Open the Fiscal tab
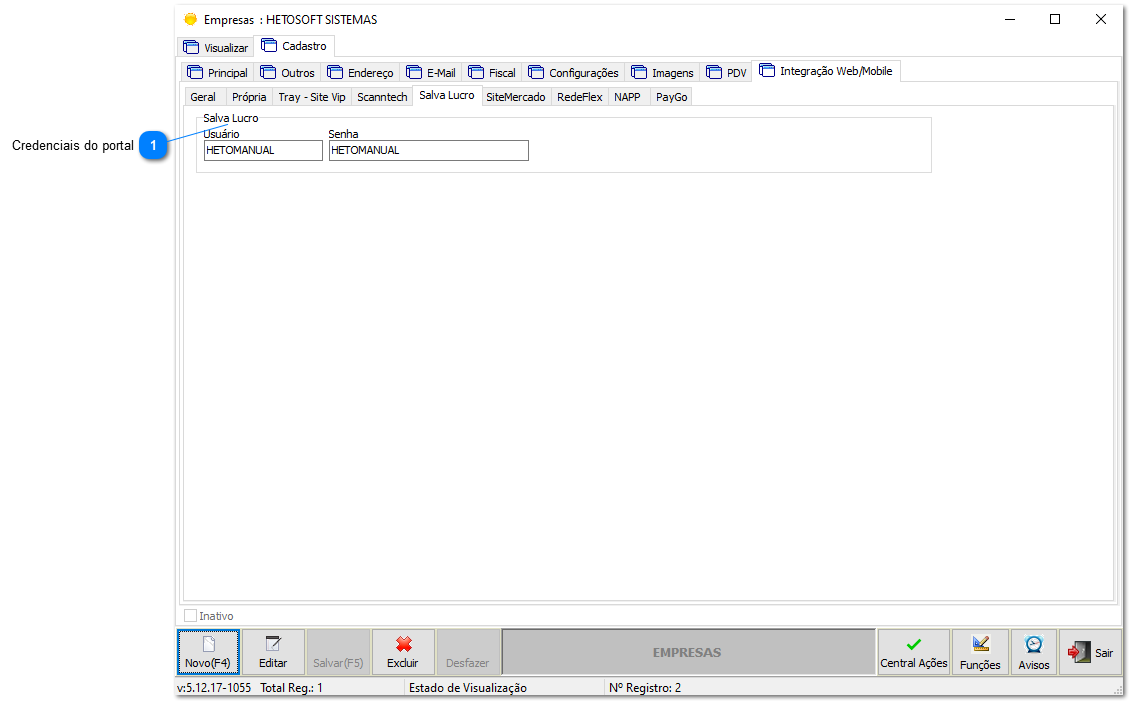1132x704 pixels. pos(492,72)
